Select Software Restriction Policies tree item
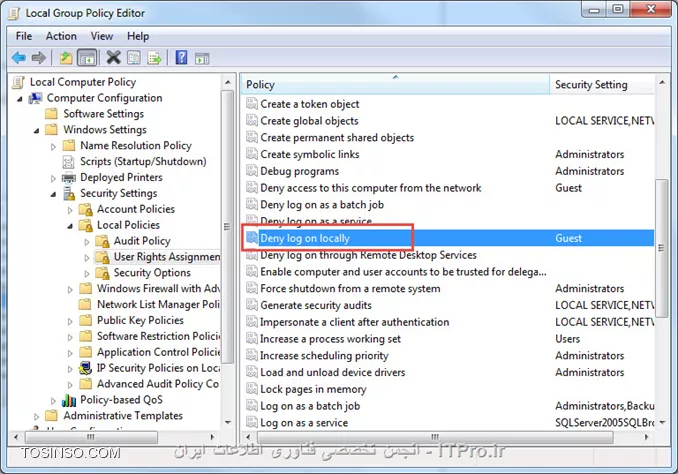This screenshot has height=474, width=678. point(158,336)
